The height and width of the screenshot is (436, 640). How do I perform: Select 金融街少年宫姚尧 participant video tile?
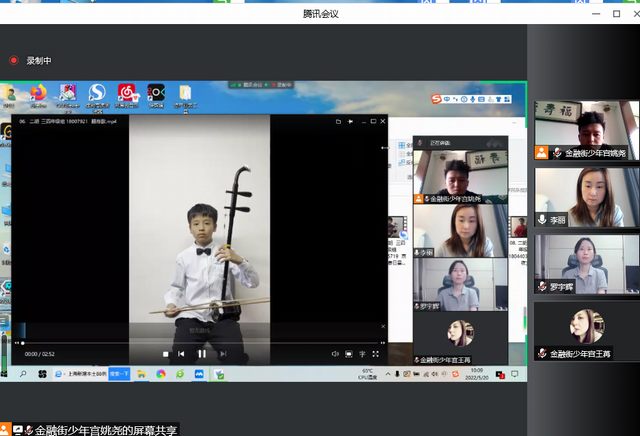587,130
